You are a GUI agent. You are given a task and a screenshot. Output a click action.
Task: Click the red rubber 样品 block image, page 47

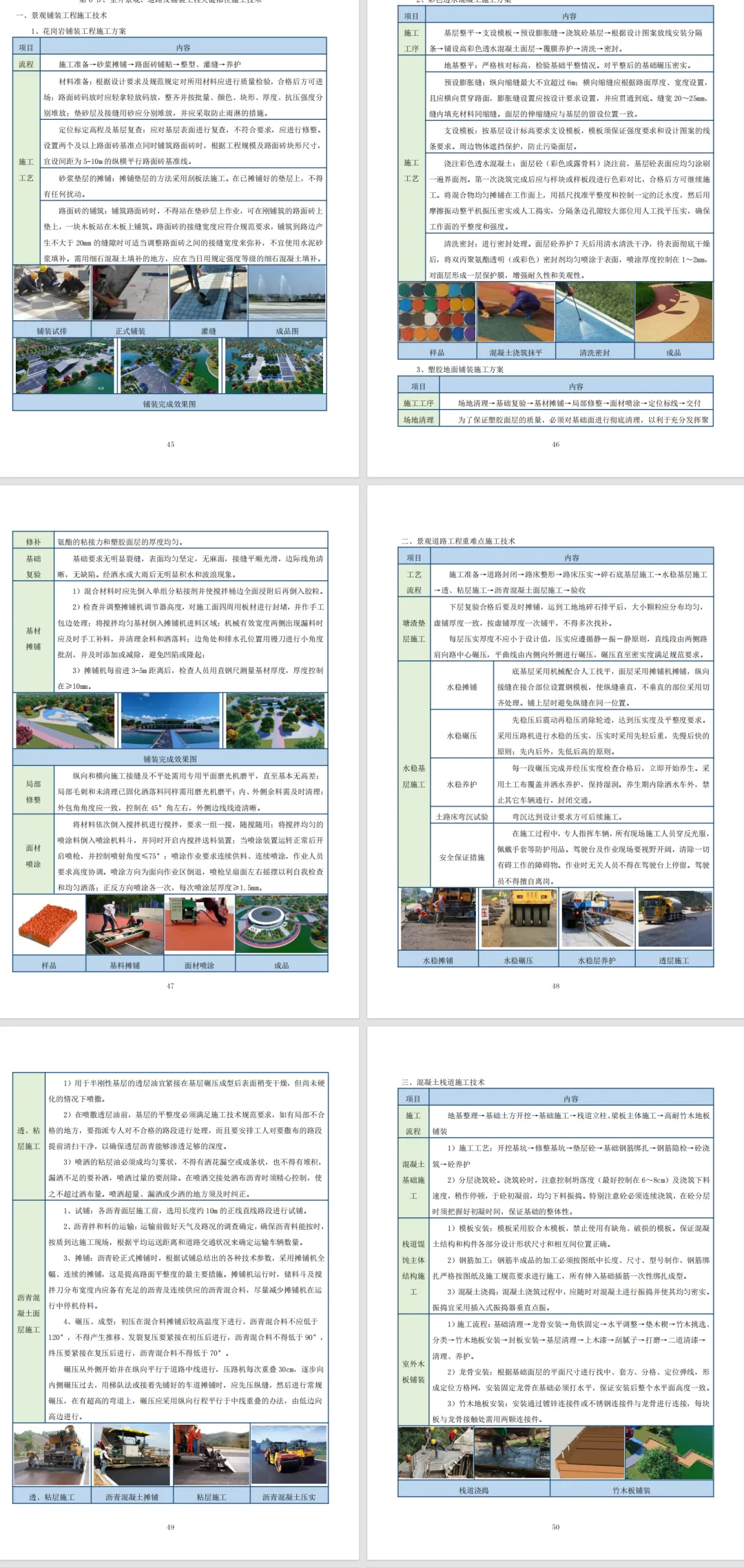49,925
